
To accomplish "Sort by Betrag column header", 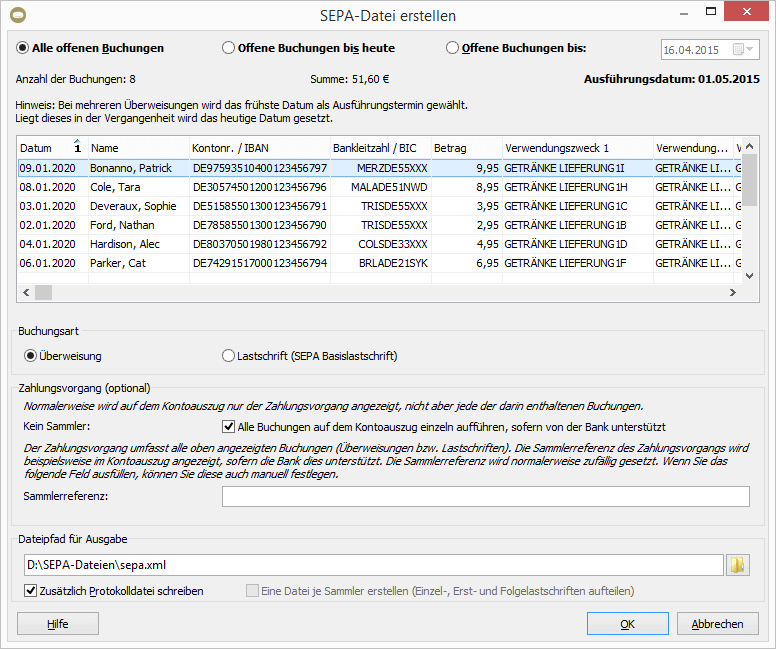I will [467, 148].
